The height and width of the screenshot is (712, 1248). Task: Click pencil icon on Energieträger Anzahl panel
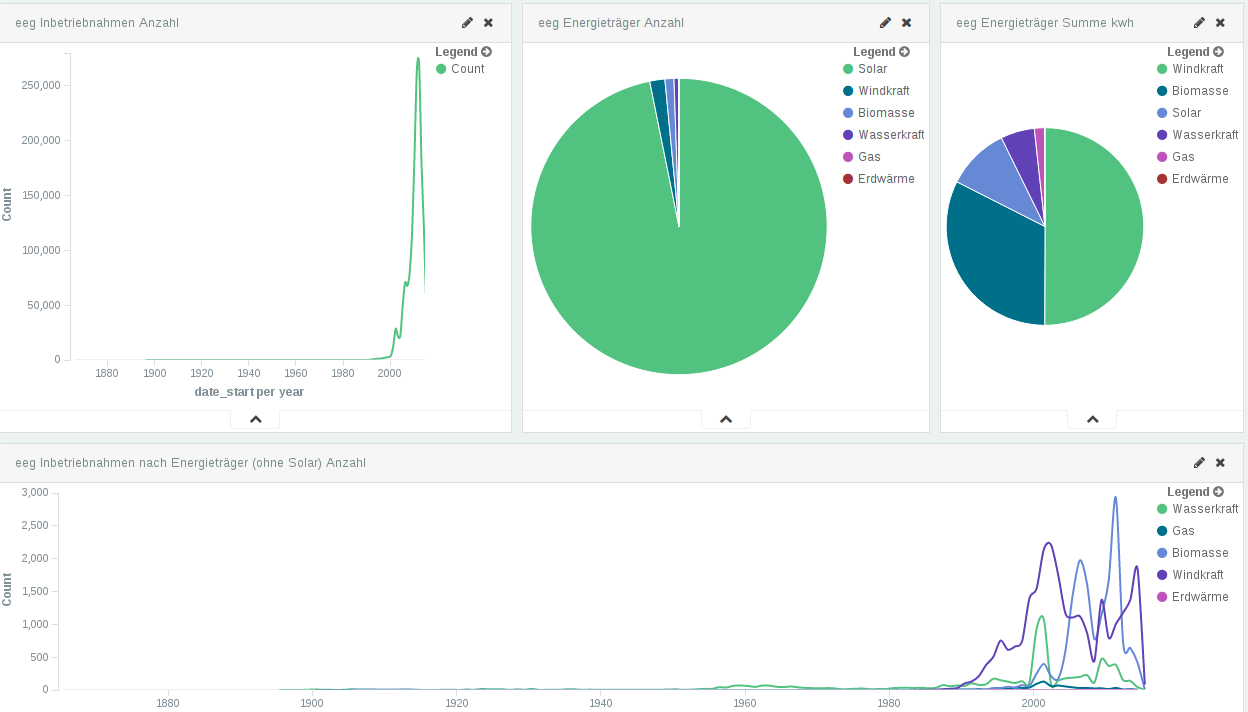click(885, 22)
